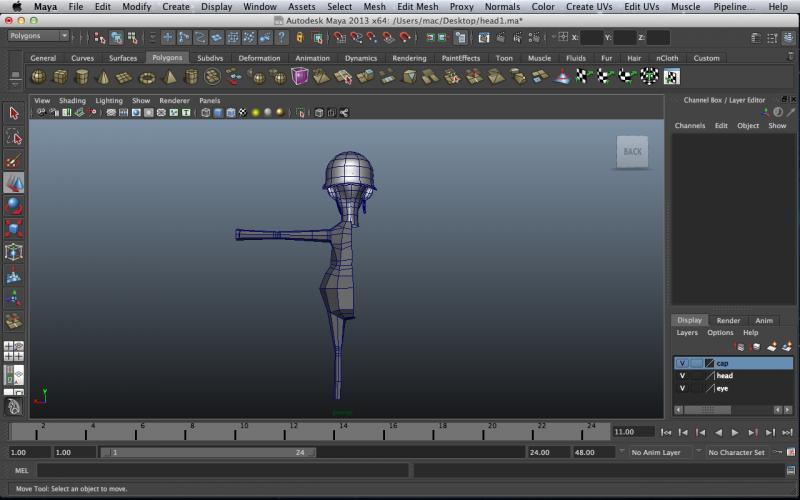The width and height of the screenshot is (800, 500).
Task: Open the Polygons menu set dropdown
Action: click(x=38, y=36)
